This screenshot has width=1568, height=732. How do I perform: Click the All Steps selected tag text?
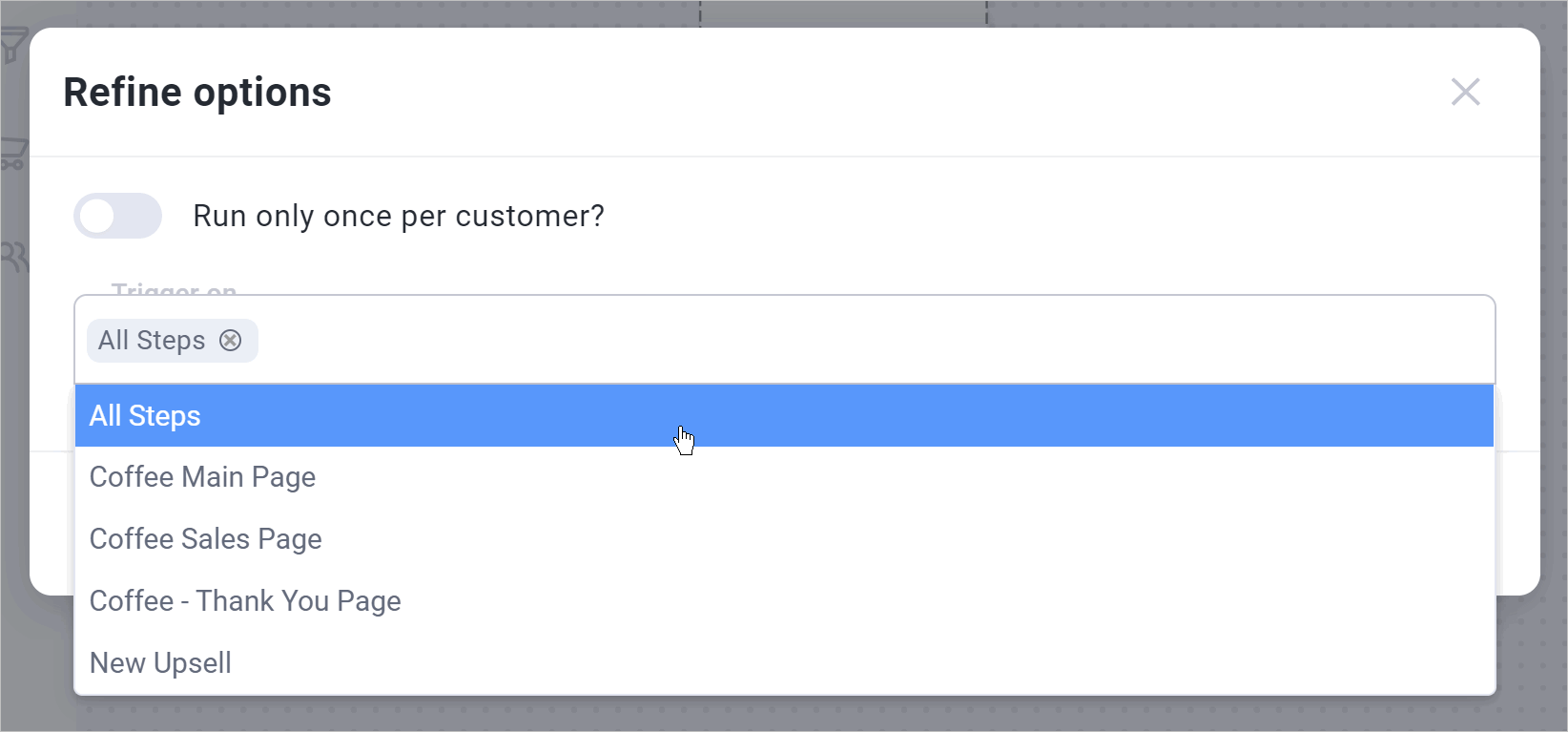(x=152, y=341)
